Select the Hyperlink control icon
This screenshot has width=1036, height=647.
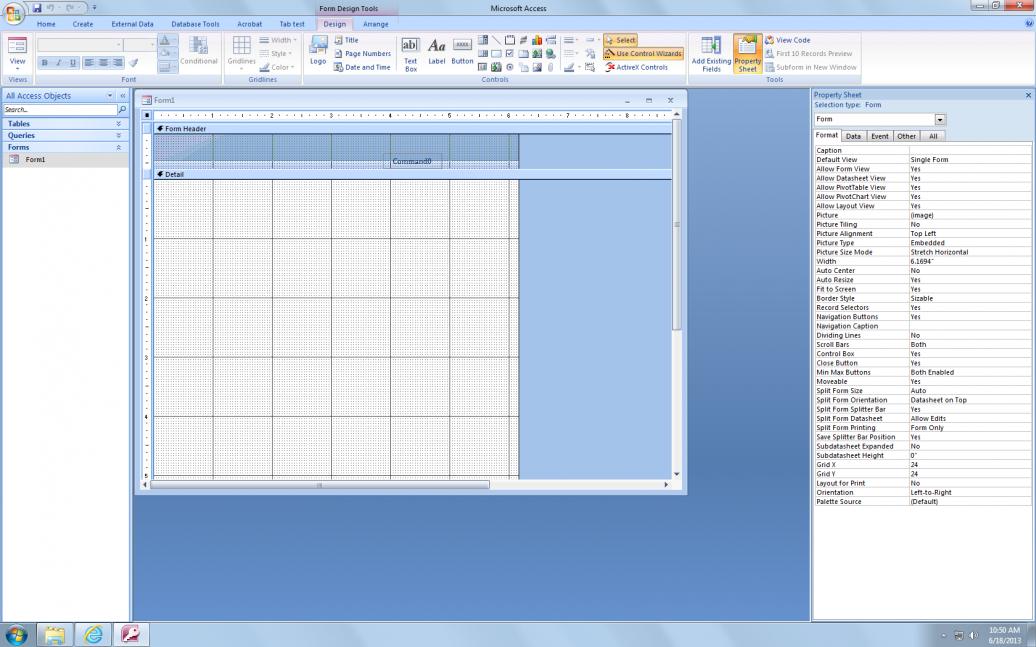click(550, 54)
